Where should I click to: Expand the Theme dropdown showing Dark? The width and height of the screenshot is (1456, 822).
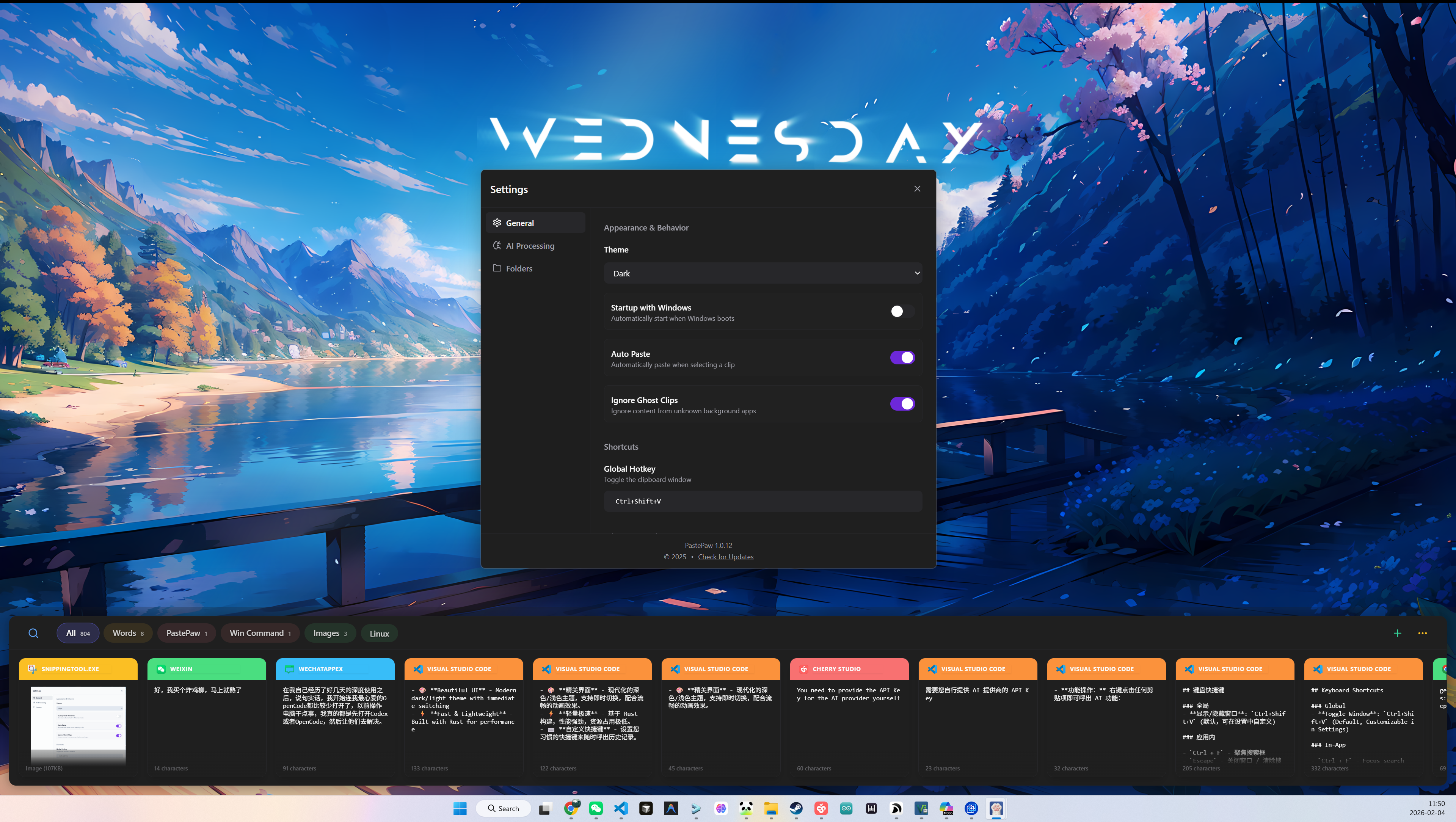(763, 273)
